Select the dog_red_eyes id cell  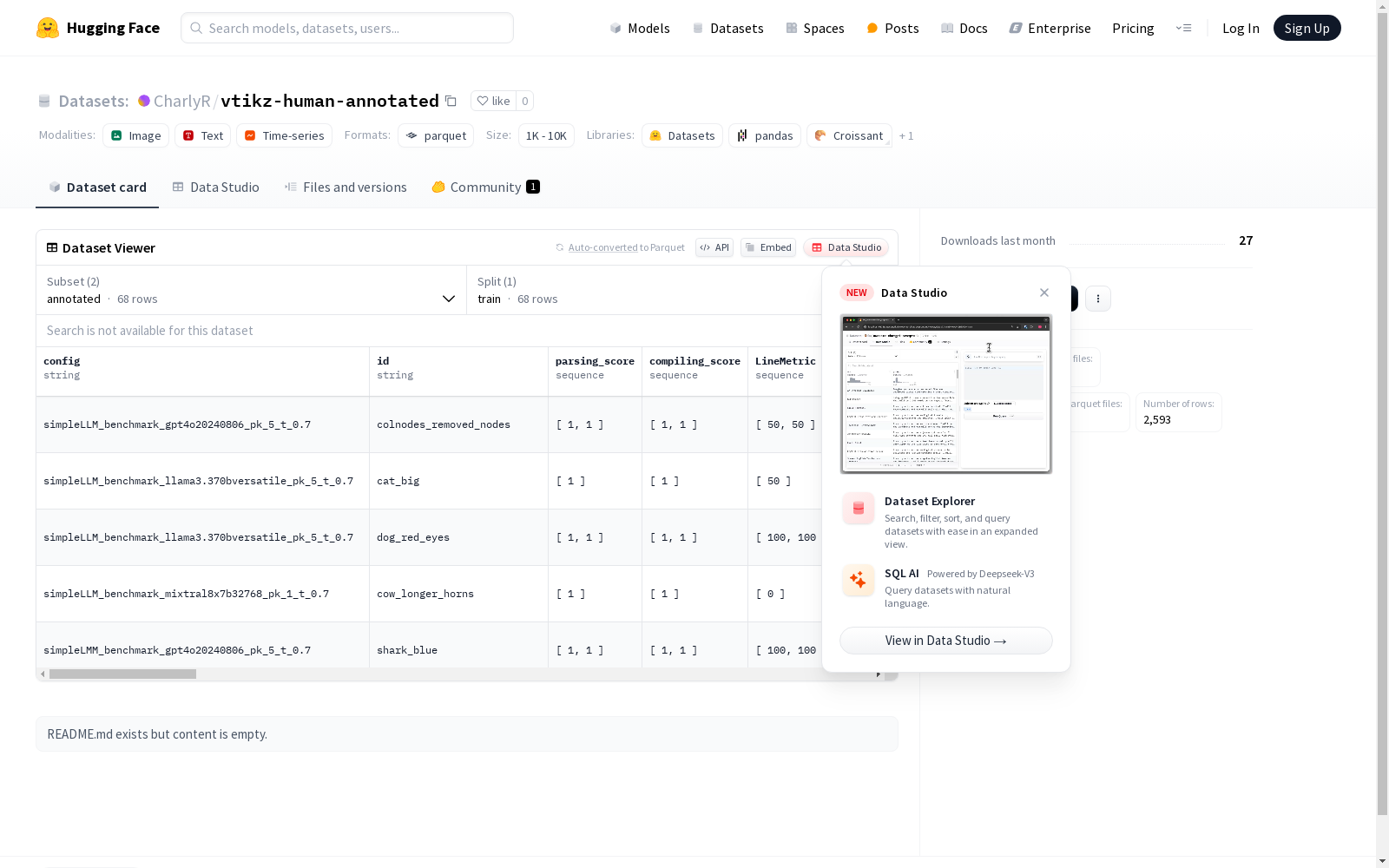459,537
